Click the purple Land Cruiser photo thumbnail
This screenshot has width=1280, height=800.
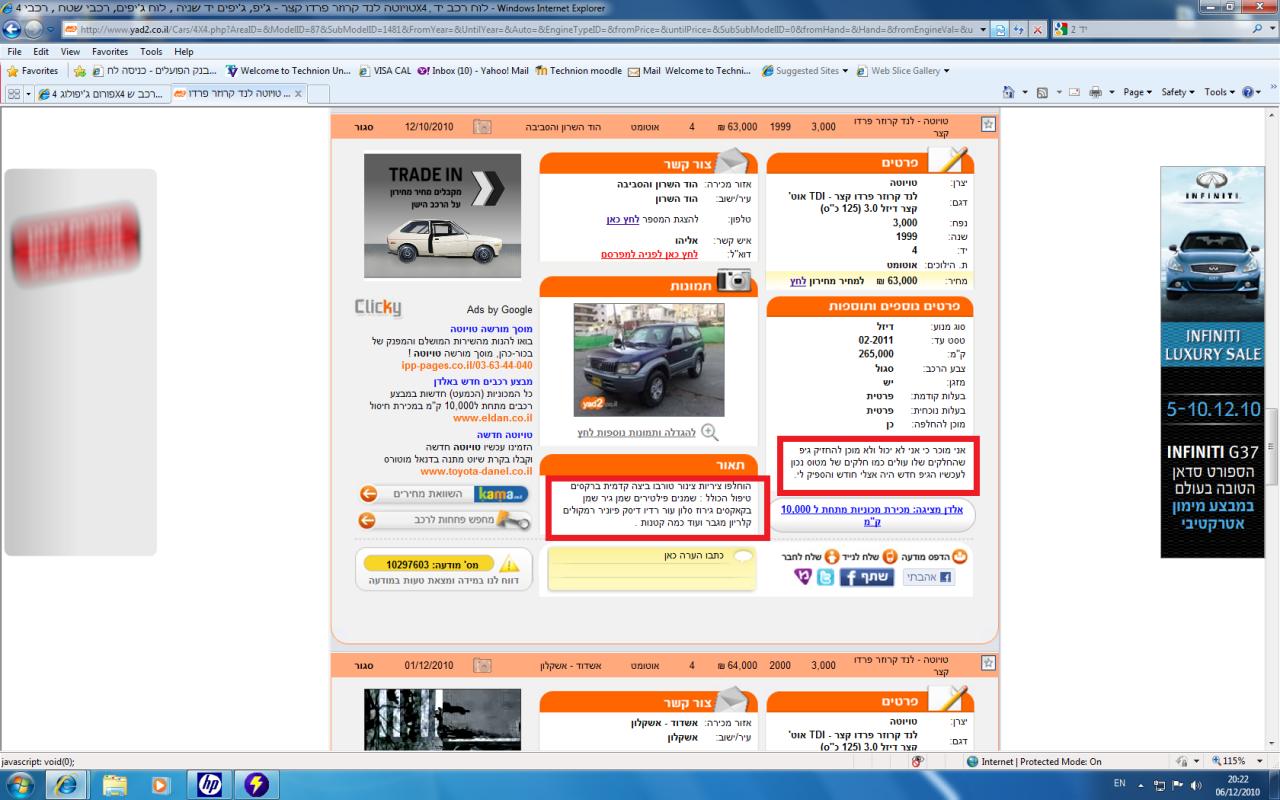[x=648, y=360]
